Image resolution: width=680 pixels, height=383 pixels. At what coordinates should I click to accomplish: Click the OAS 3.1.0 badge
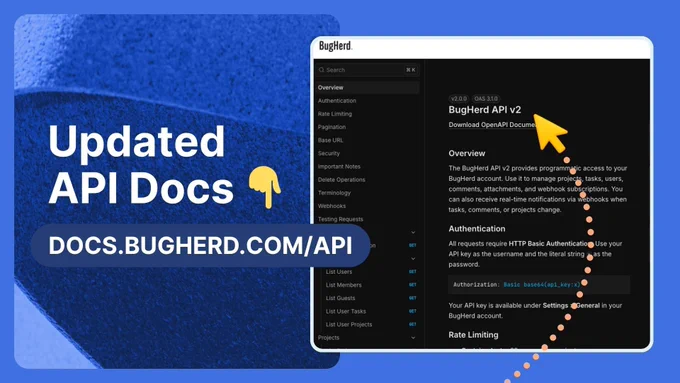[x=486, y=99]
